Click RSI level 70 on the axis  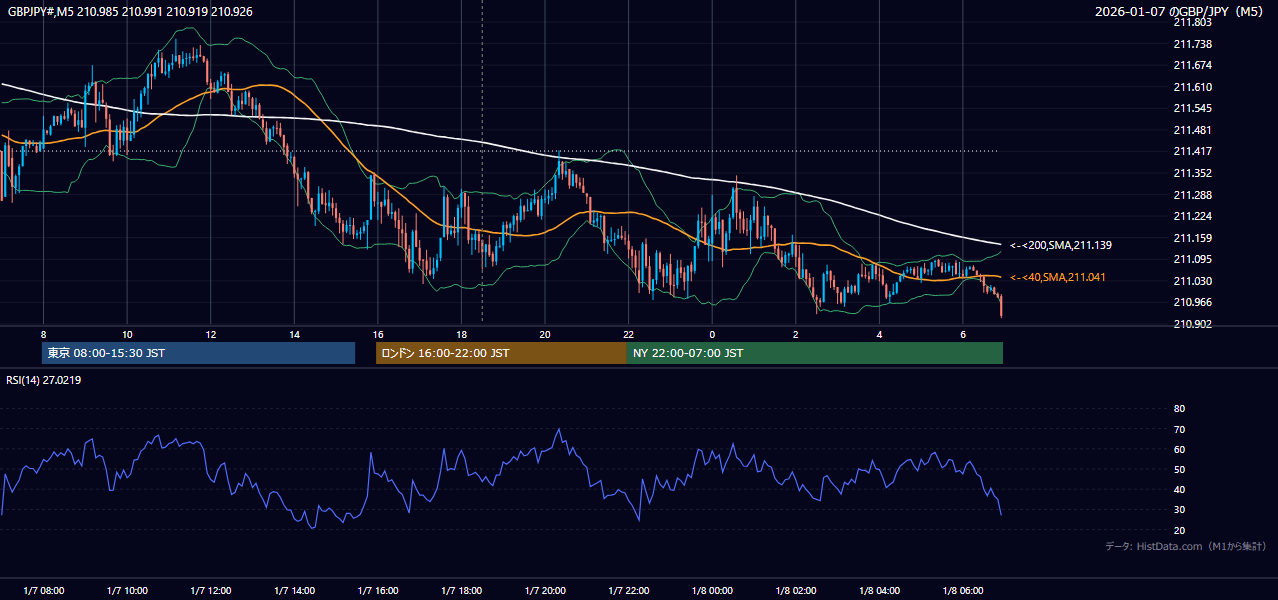tap(1179, 429)
